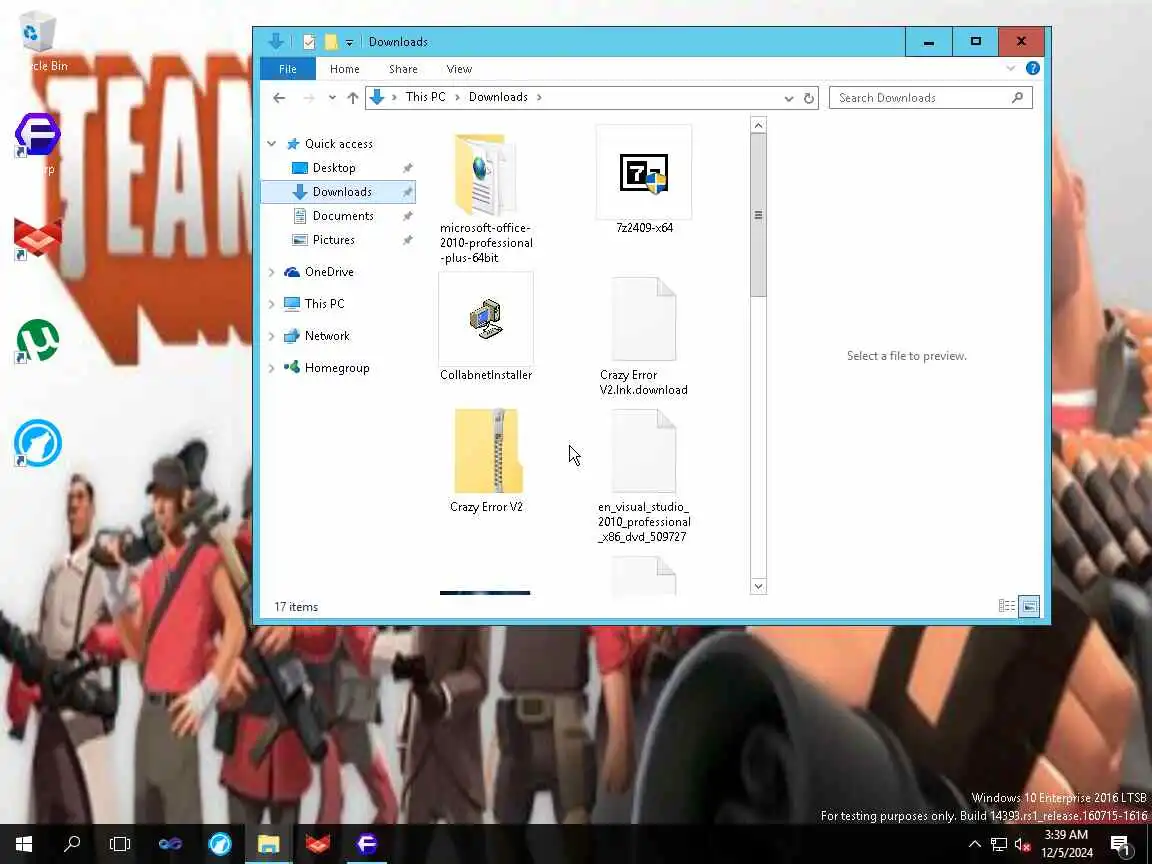1152x864 pixels.
Task: Open taskbar Search
Action: pos(72,843)
